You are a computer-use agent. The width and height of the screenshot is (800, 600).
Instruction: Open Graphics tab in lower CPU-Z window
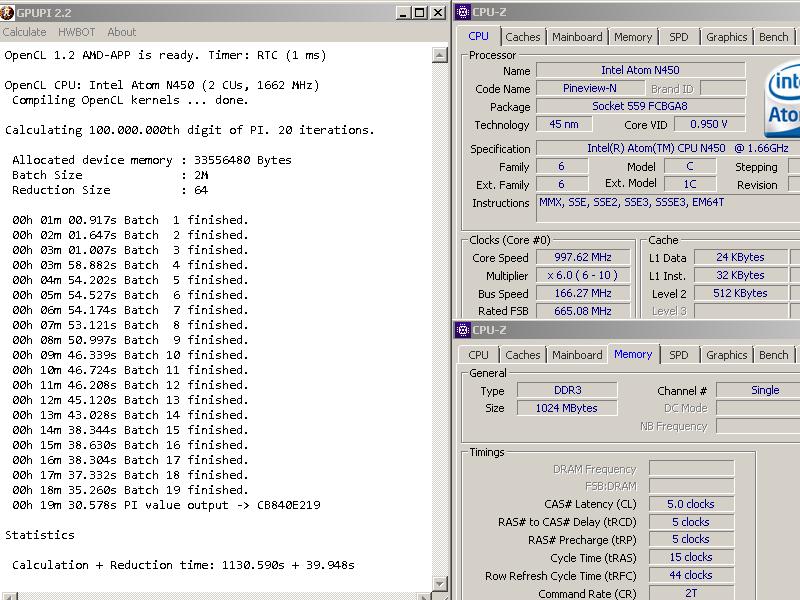[x=727, y=355]
